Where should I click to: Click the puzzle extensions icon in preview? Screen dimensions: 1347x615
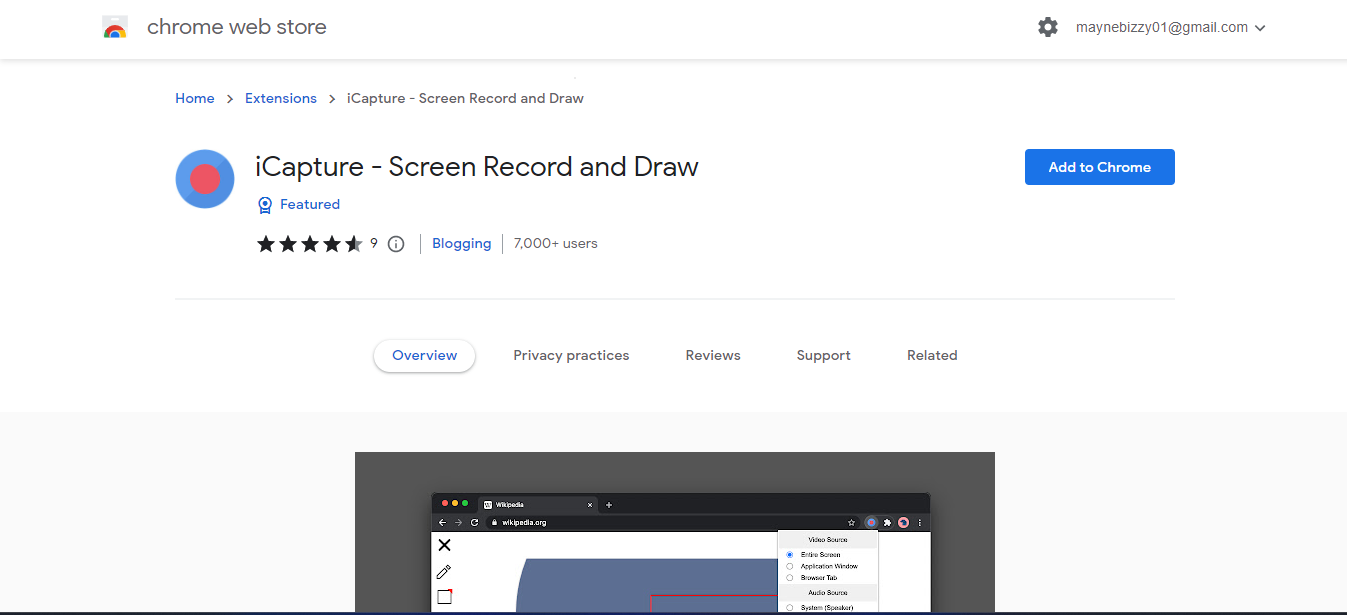click(887, 523)
